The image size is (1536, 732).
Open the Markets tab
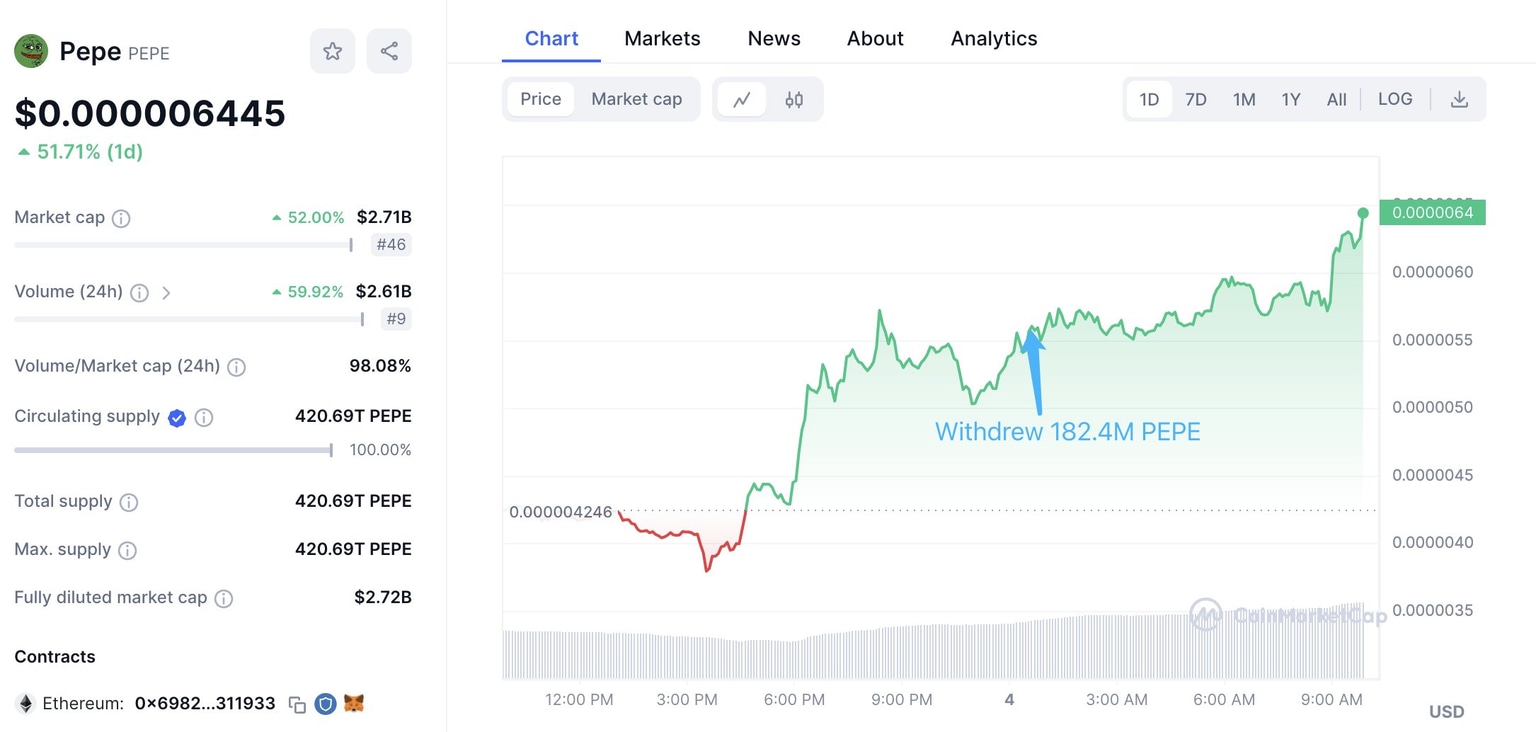point(662,38)
